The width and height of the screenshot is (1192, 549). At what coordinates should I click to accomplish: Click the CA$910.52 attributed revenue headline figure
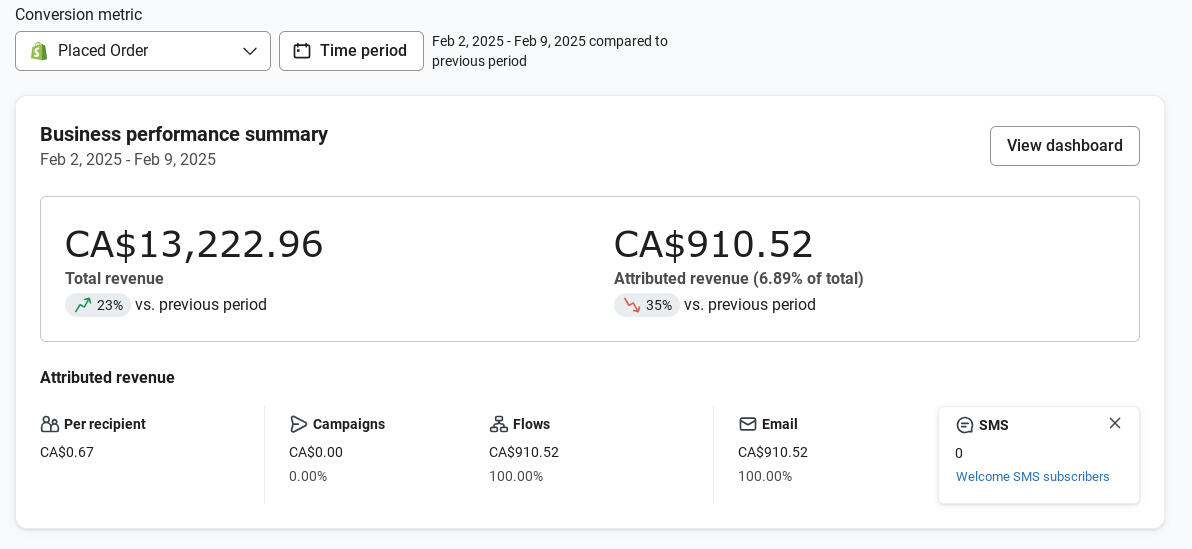713,245
